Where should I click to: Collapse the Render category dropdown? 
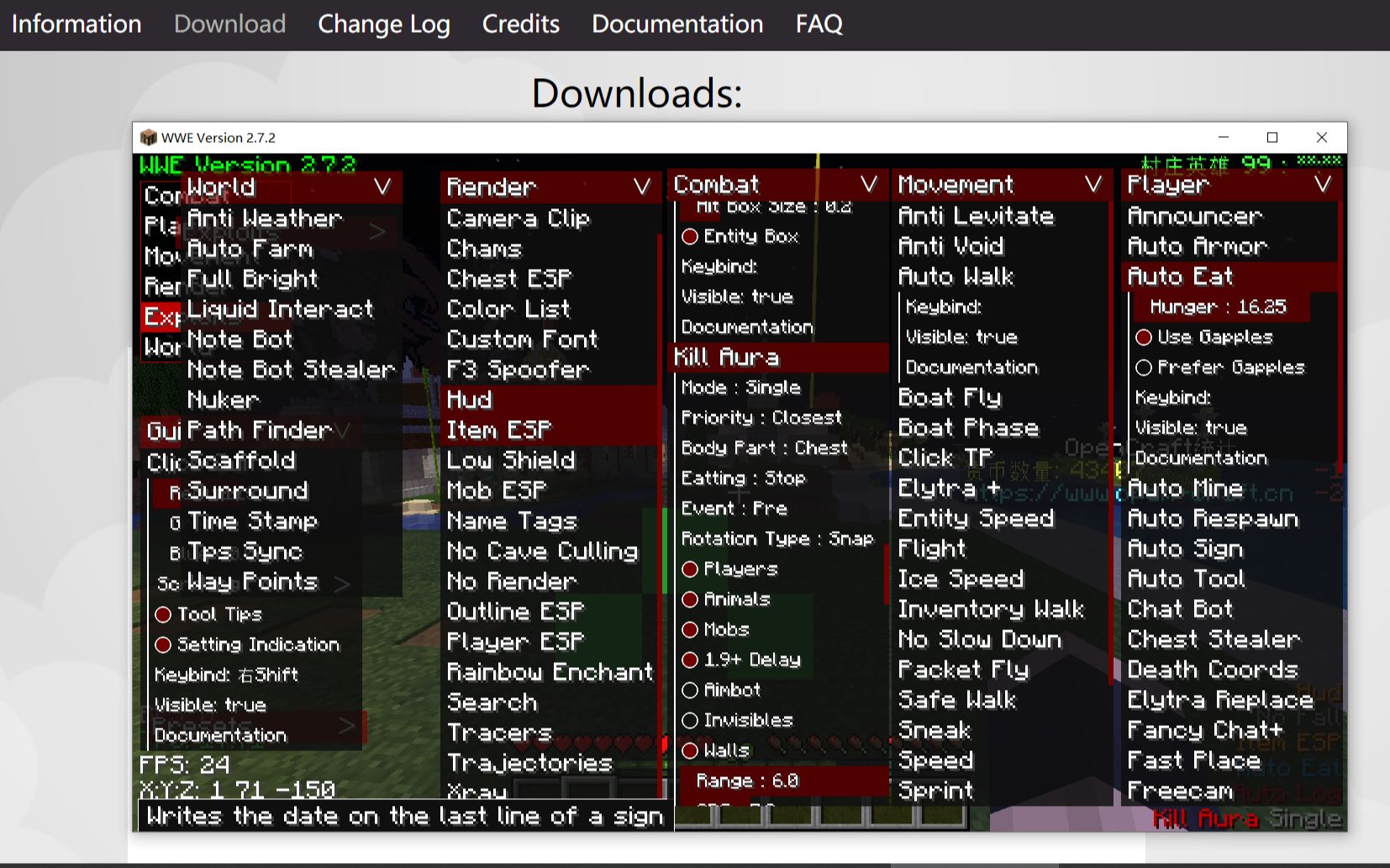643,187
